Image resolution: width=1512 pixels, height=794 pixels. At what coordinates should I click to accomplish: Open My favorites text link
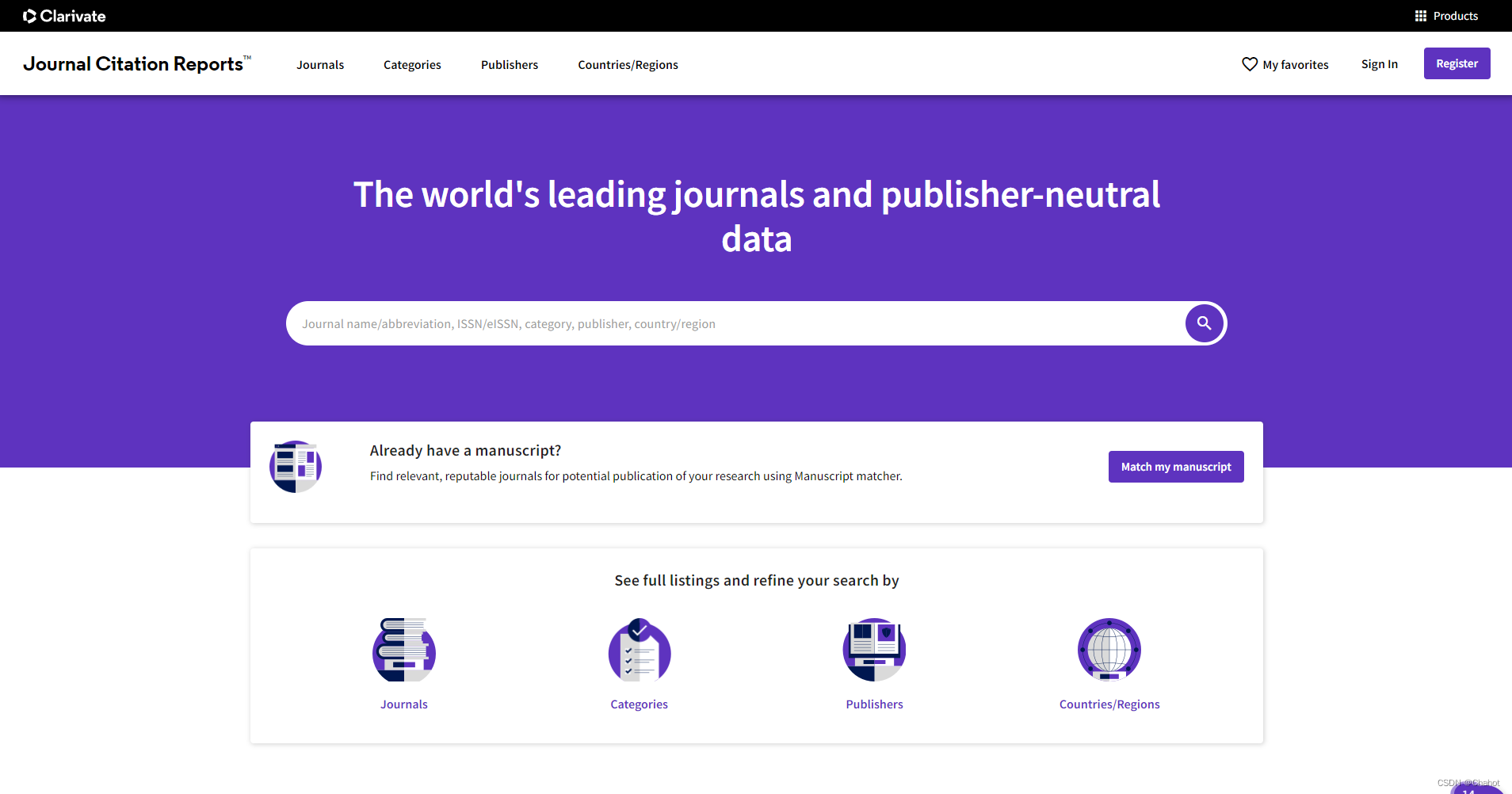tap(1296, 65)
